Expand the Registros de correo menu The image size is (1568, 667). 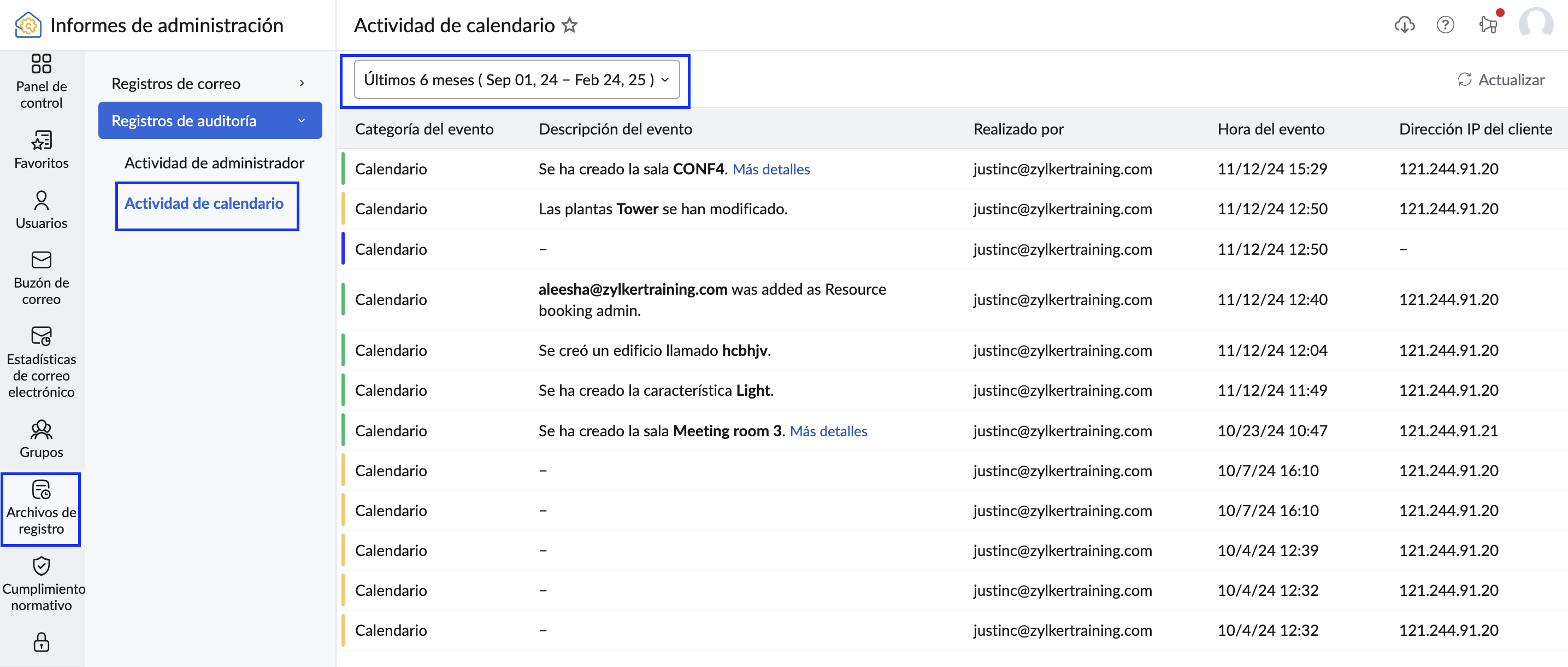(209, 84)
